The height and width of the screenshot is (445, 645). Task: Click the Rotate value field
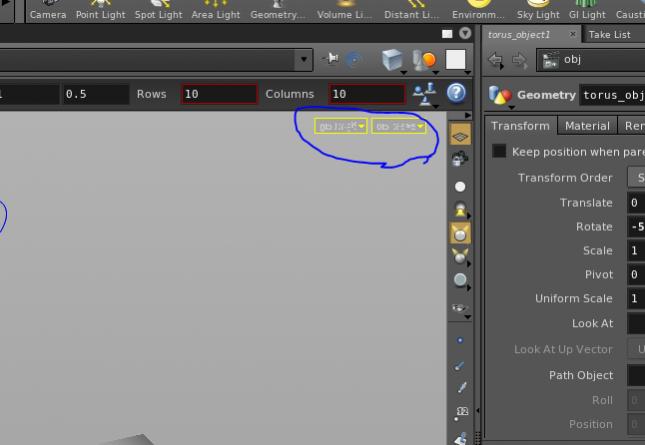tap(636, 227)
